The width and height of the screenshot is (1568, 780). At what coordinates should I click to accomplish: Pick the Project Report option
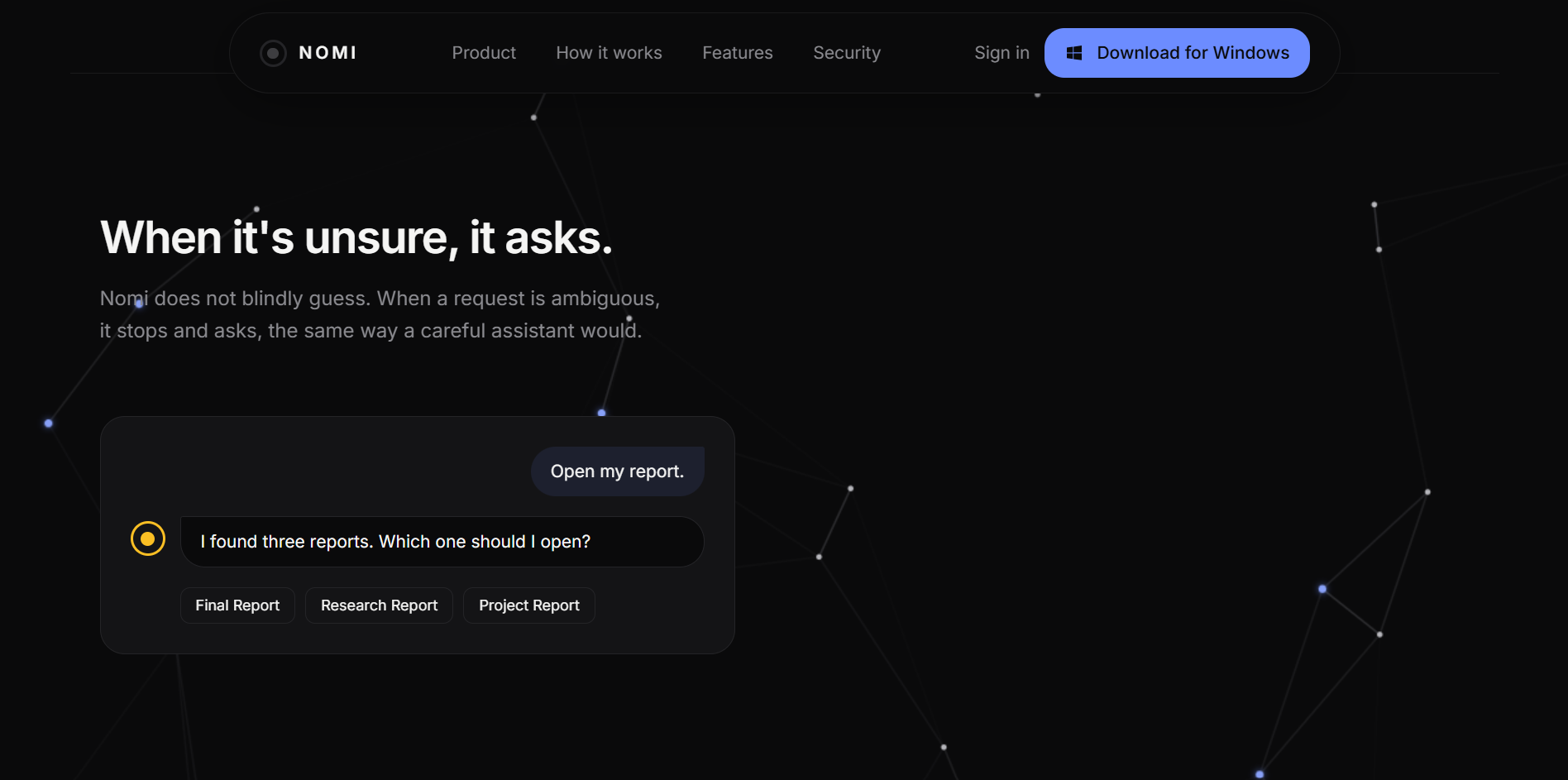pyautogui.click(x=529, y=605)
